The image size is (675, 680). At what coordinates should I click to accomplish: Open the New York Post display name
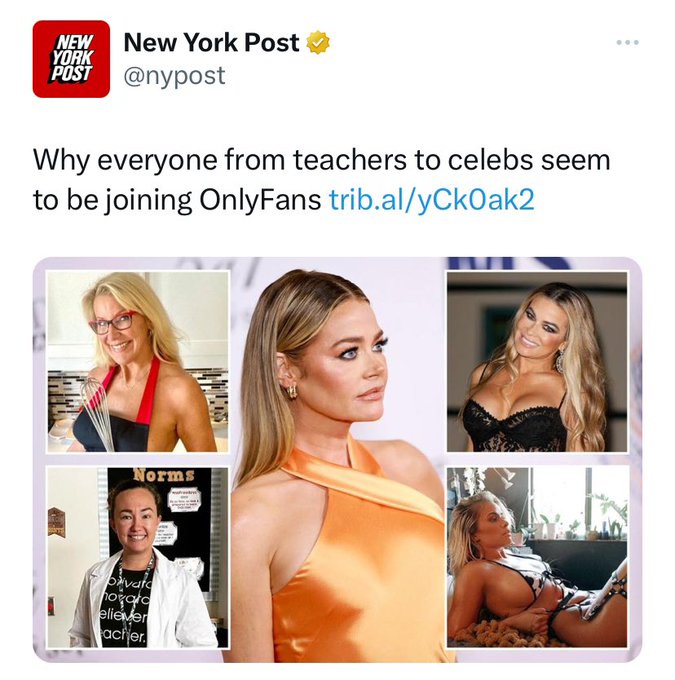click(x=211, y=42)
